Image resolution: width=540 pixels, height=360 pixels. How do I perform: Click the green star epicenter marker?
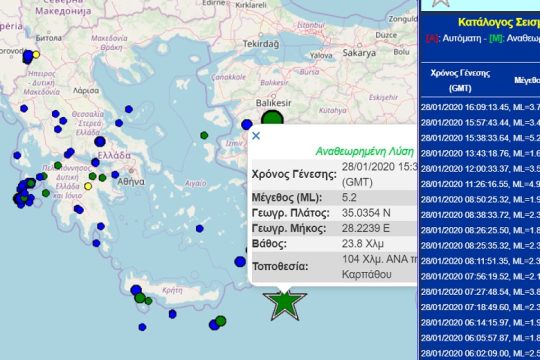click(x=285, y=305)
